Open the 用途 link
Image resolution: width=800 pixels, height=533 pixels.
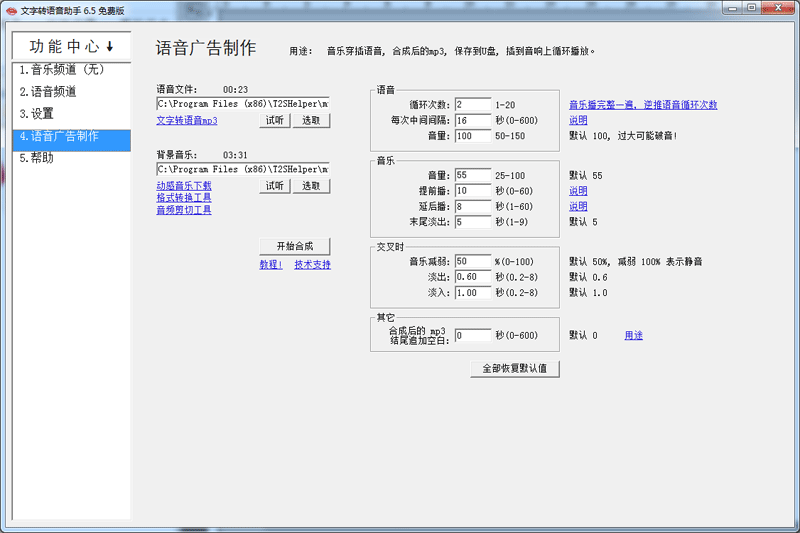634,335
